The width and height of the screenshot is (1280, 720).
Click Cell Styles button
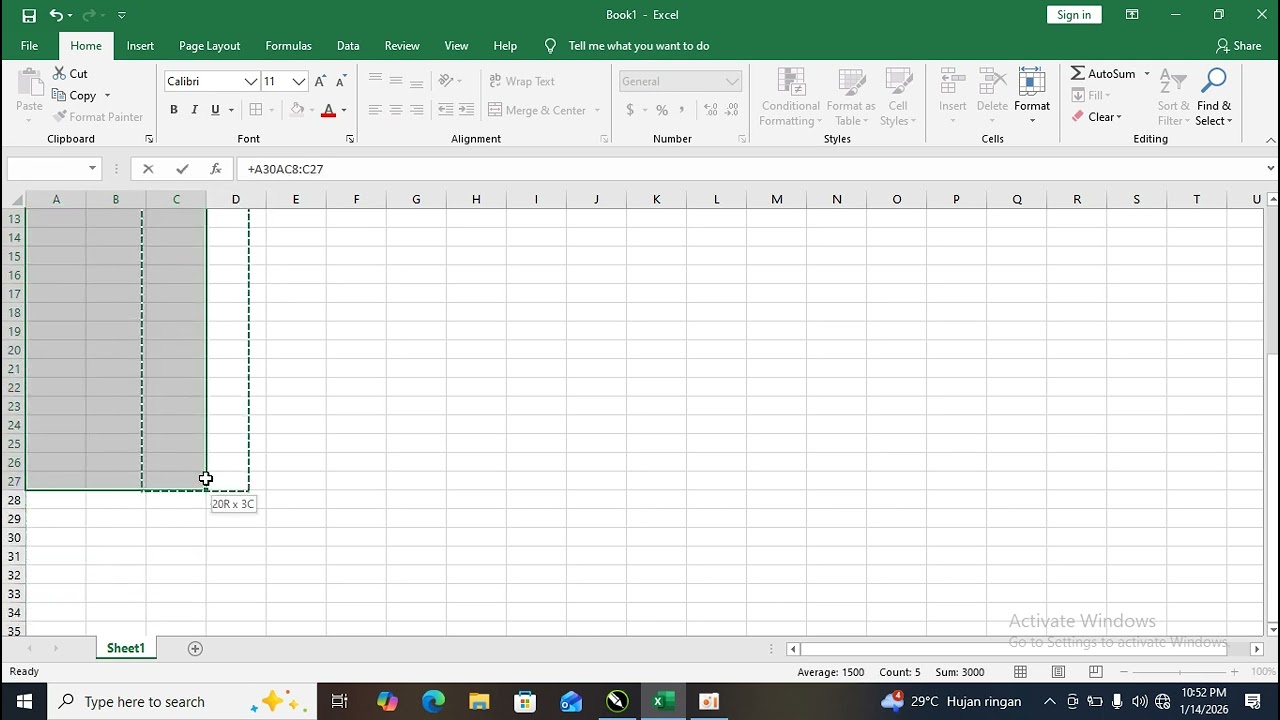click(898, 97)
